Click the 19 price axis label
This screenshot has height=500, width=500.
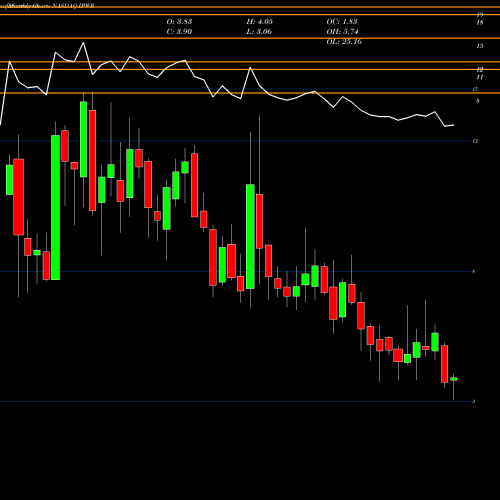pos(480,15)
